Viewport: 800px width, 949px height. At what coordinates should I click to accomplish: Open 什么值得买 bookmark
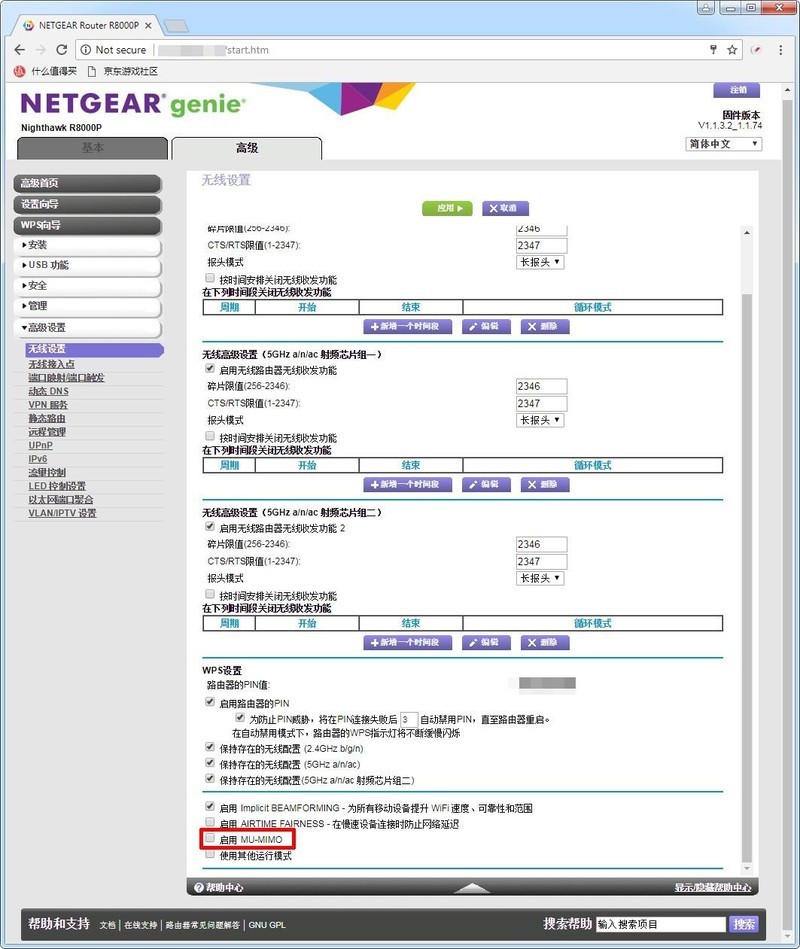(x=46, y=71)
